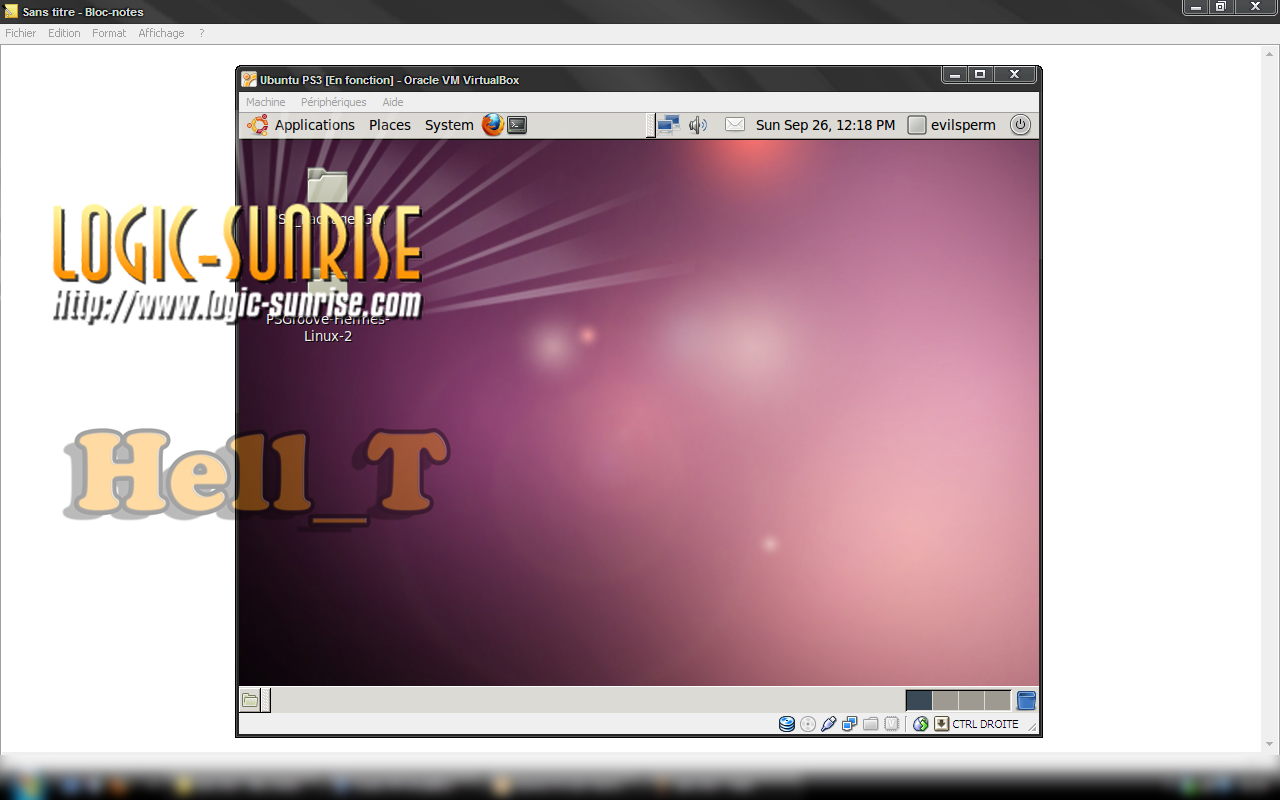
Task: Open the evilsperm user menu
Action: click(952, 125)
